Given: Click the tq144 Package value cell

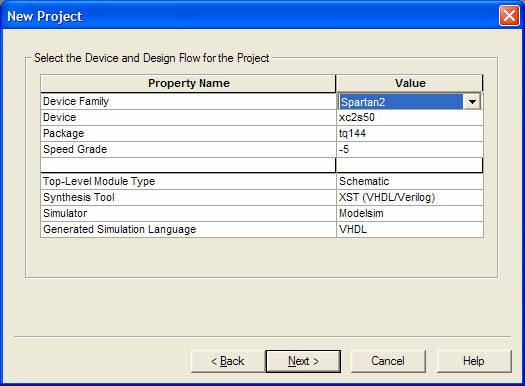Looking at the screenshot, I should pyautogui.click(x=409, y=134).
